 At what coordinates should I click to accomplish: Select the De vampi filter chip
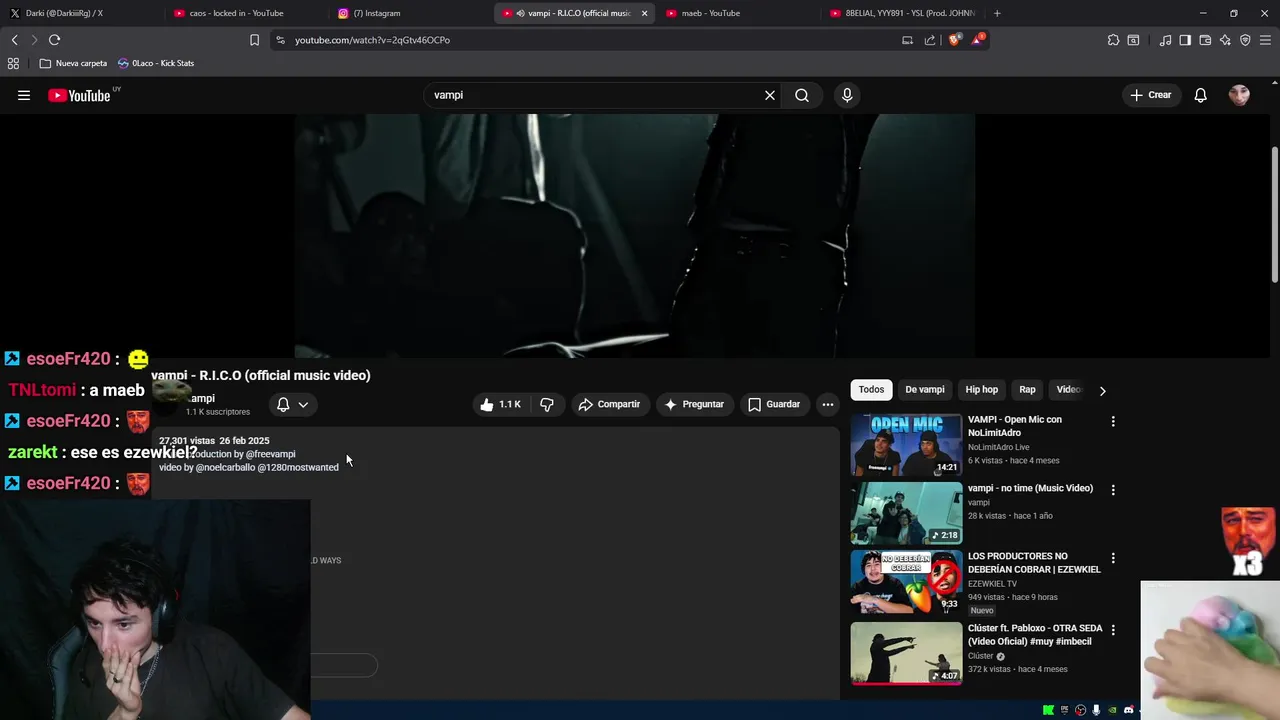coord(925,390)
